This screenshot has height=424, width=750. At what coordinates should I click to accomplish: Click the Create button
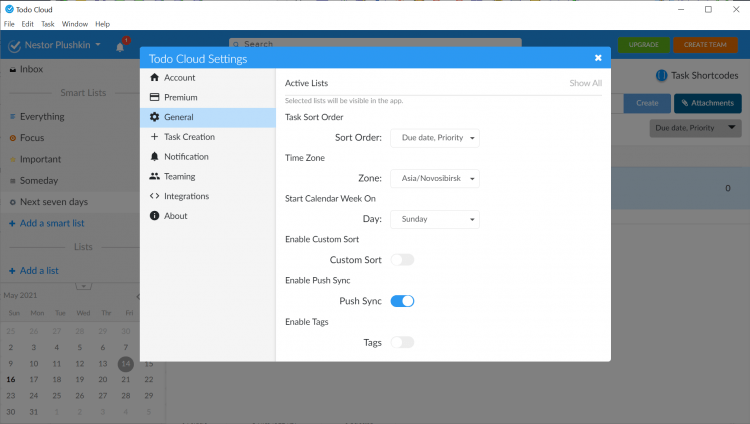(647, 103)
